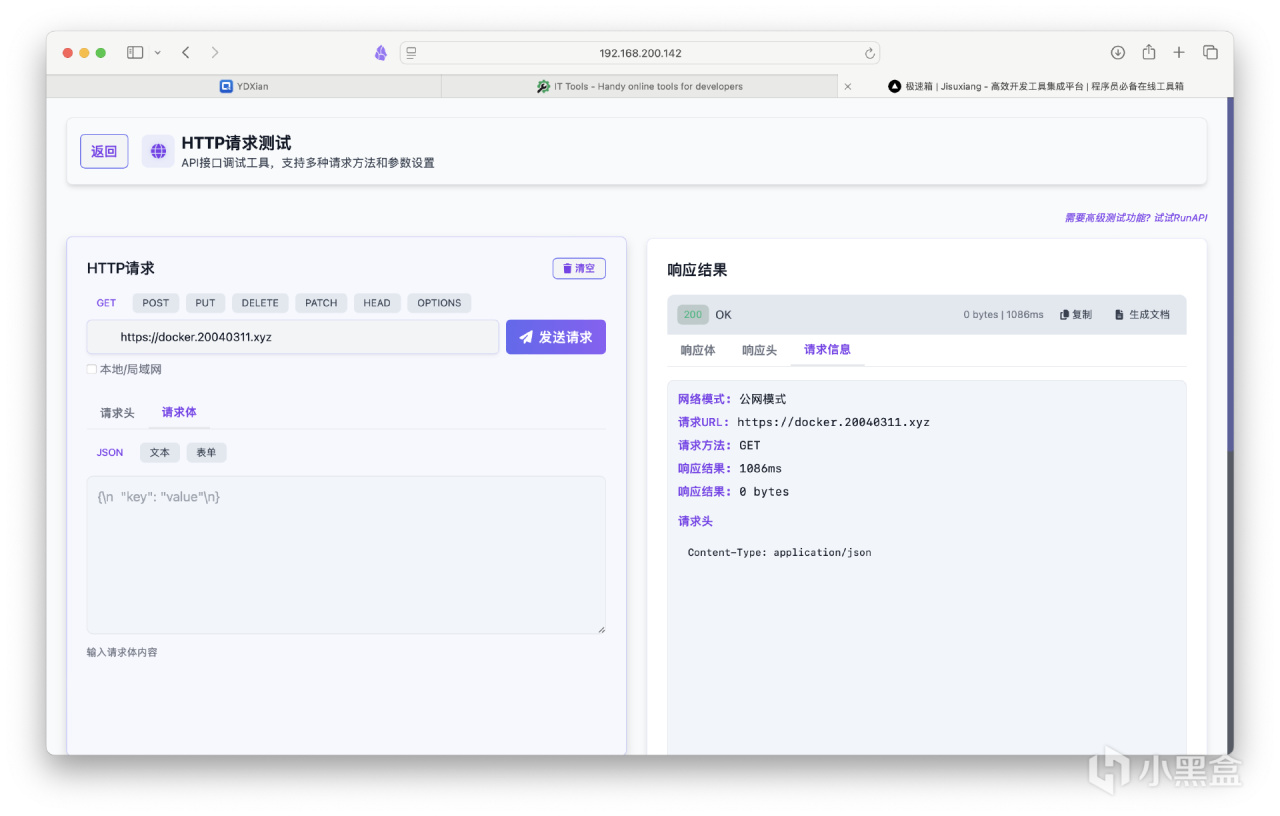Close the current Jisuxiang tab

click(x=848, y=87)
